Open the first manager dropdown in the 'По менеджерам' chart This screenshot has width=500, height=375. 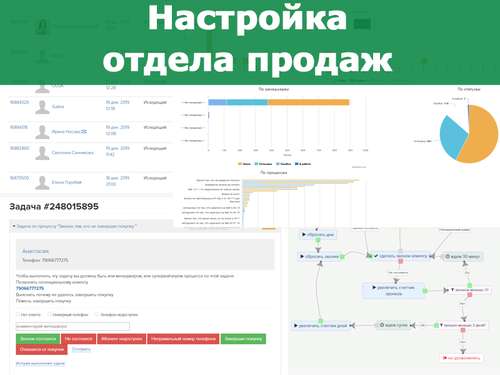193,103
